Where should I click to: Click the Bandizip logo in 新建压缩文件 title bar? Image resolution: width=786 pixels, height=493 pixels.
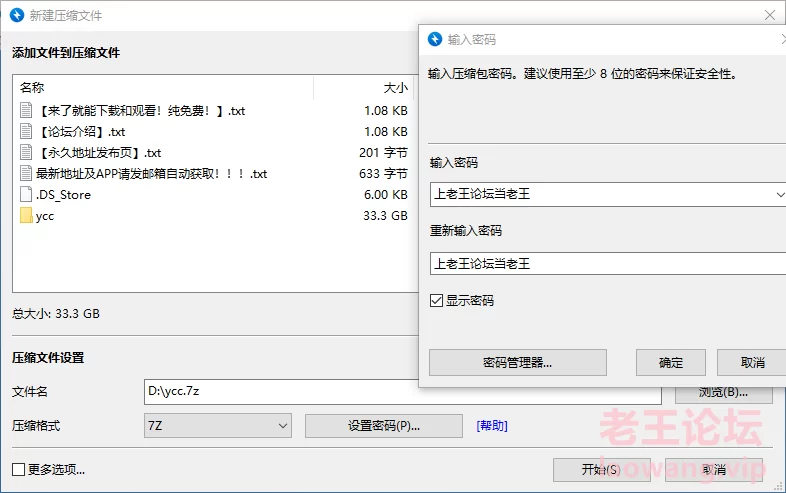click(17, 15)
